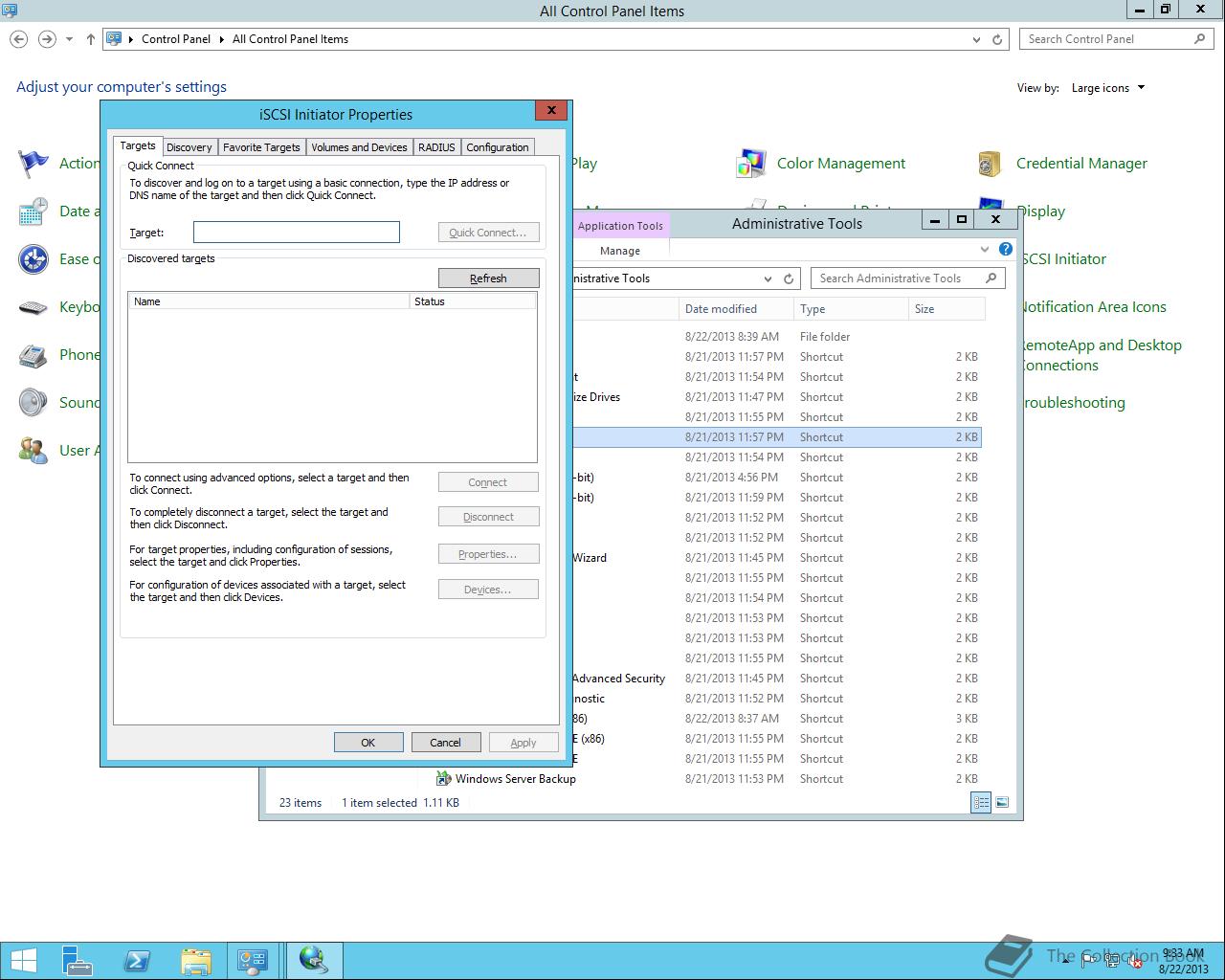Select the row dated 8/21/2013 4:56 PM
The height and width of the screenshot is (980, 1225).
click(777, 478)
